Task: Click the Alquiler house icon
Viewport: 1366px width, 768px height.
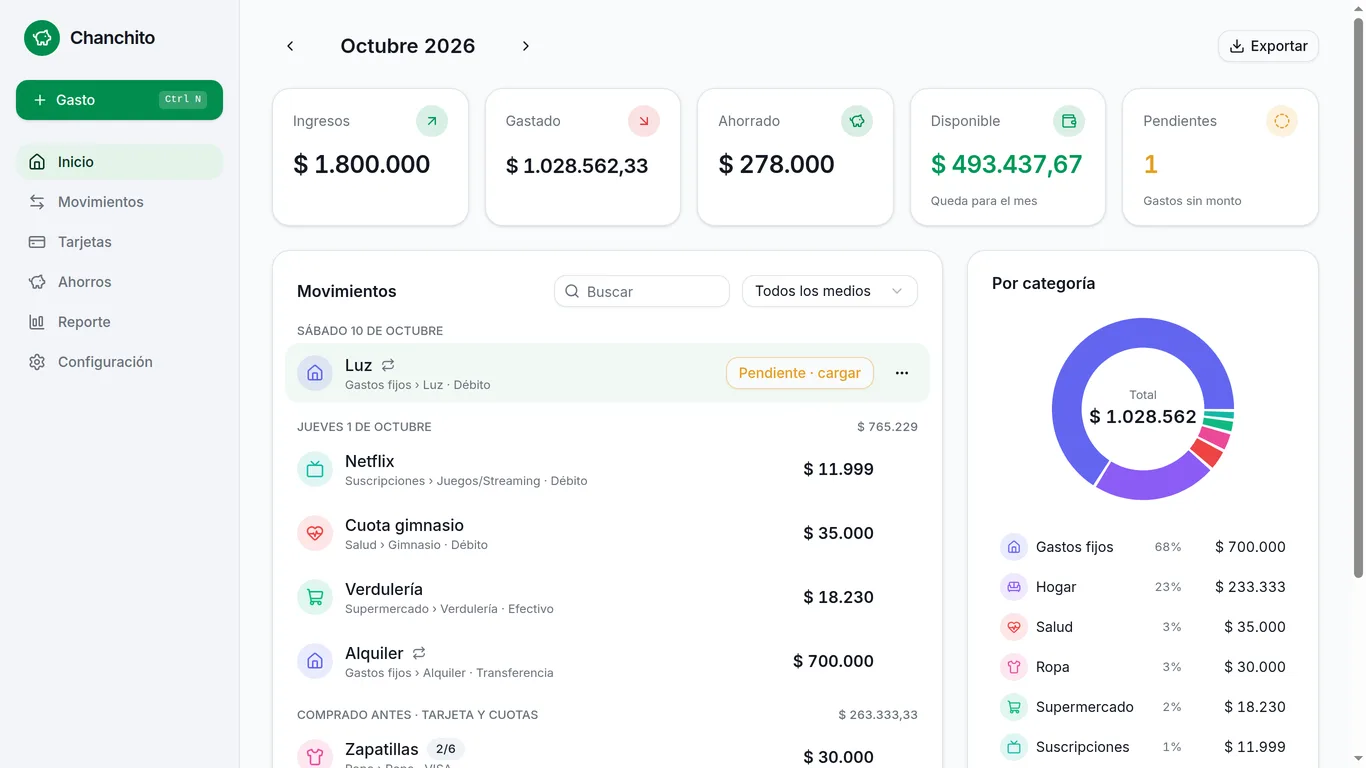Action: [x=315, y=661]
